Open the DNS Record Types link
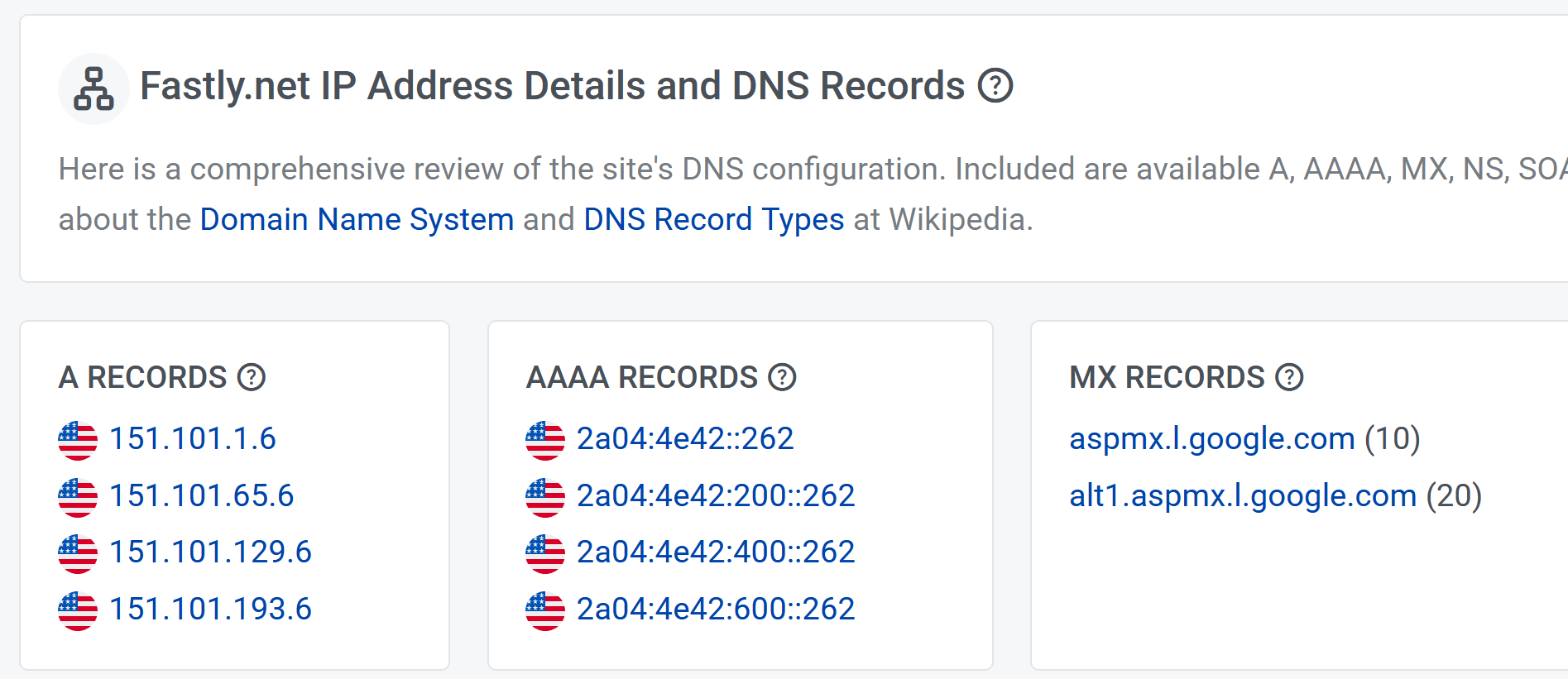The height and width of the screenshot is (679, 1568). [714, 219]
